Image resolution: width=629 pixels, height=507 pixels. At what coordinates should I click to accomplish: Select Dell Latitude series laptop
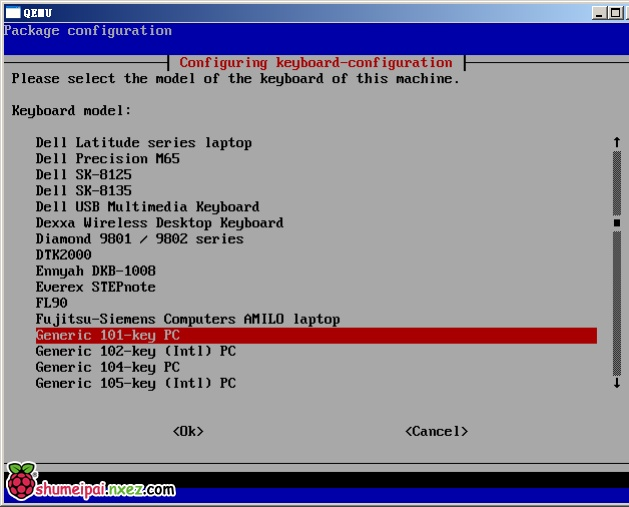144,143
